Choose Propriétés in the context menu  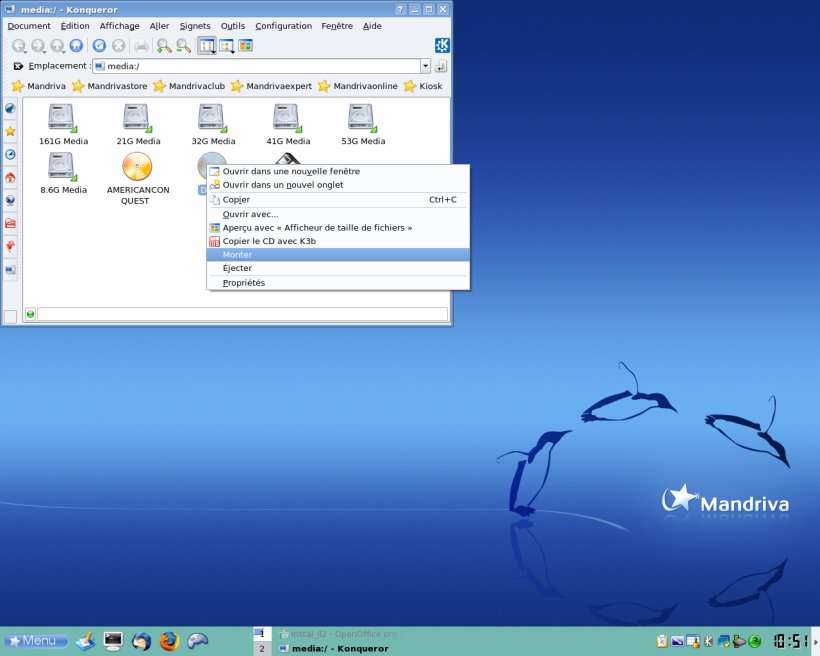338,282
